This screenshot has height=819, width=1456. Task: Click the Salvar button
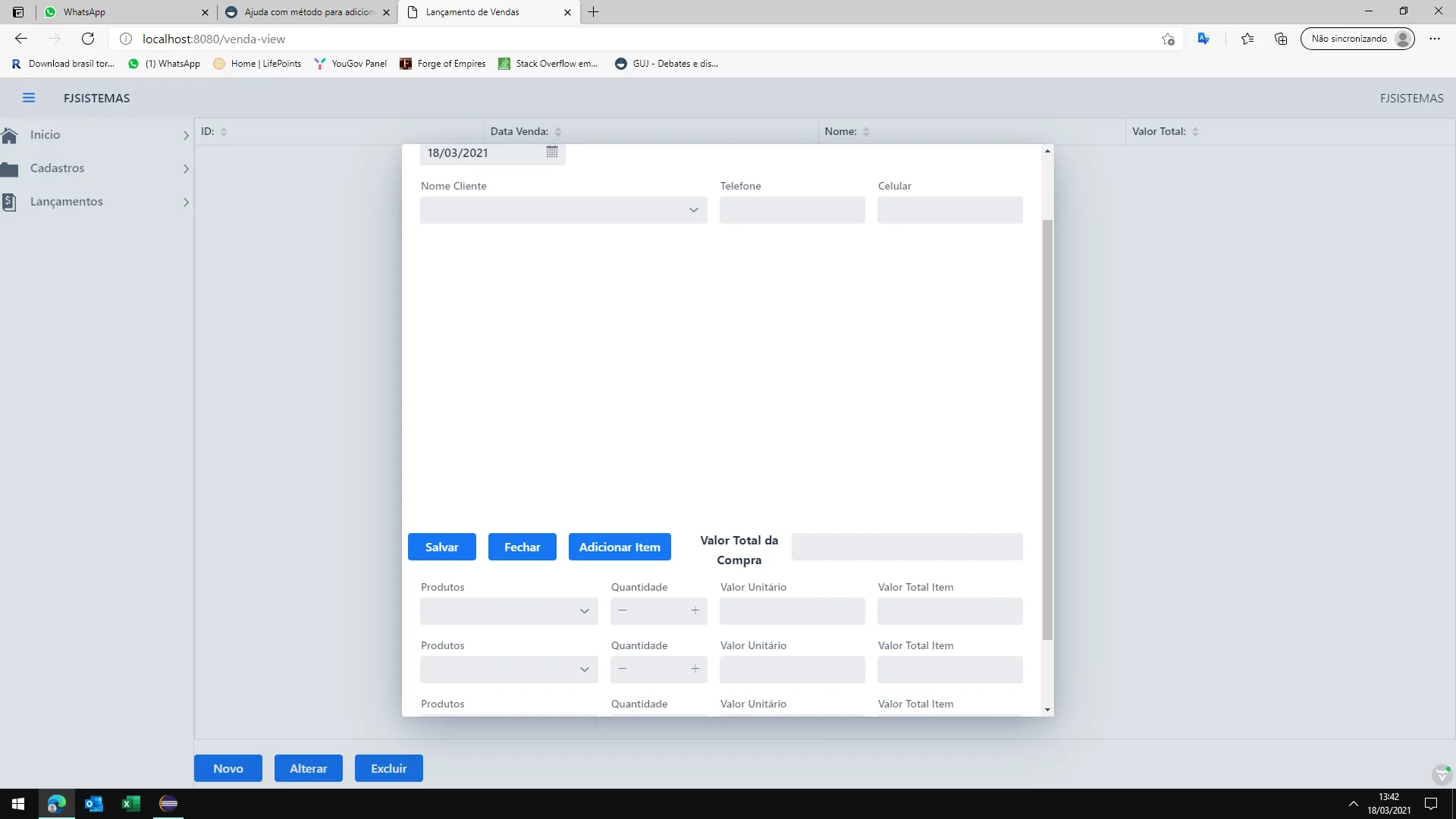[x=441, y=548]
